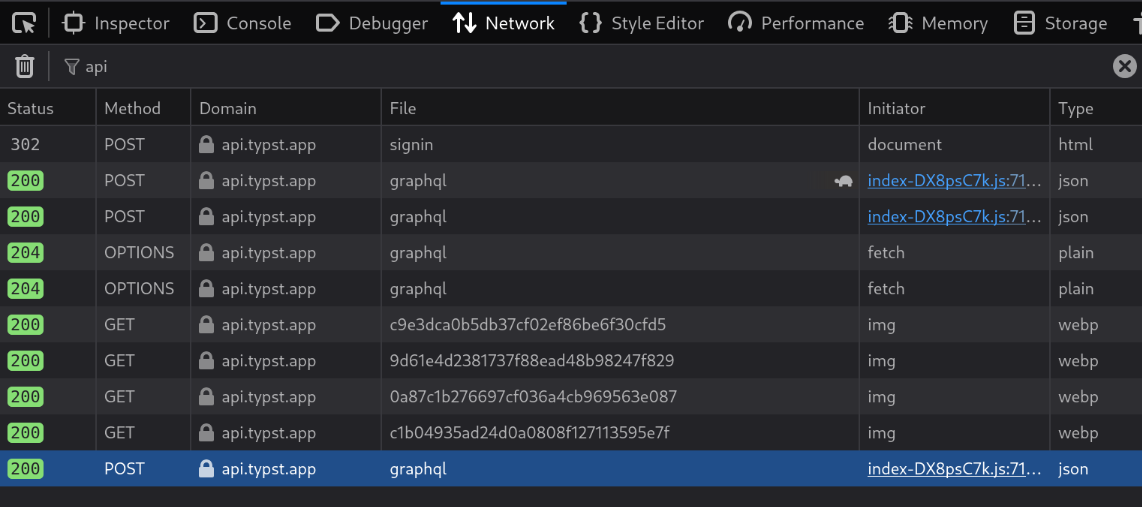
Task: Open index-DX8psC7k.js link in the turtle row
Action: pyautogui.click(x=955, y=181)
